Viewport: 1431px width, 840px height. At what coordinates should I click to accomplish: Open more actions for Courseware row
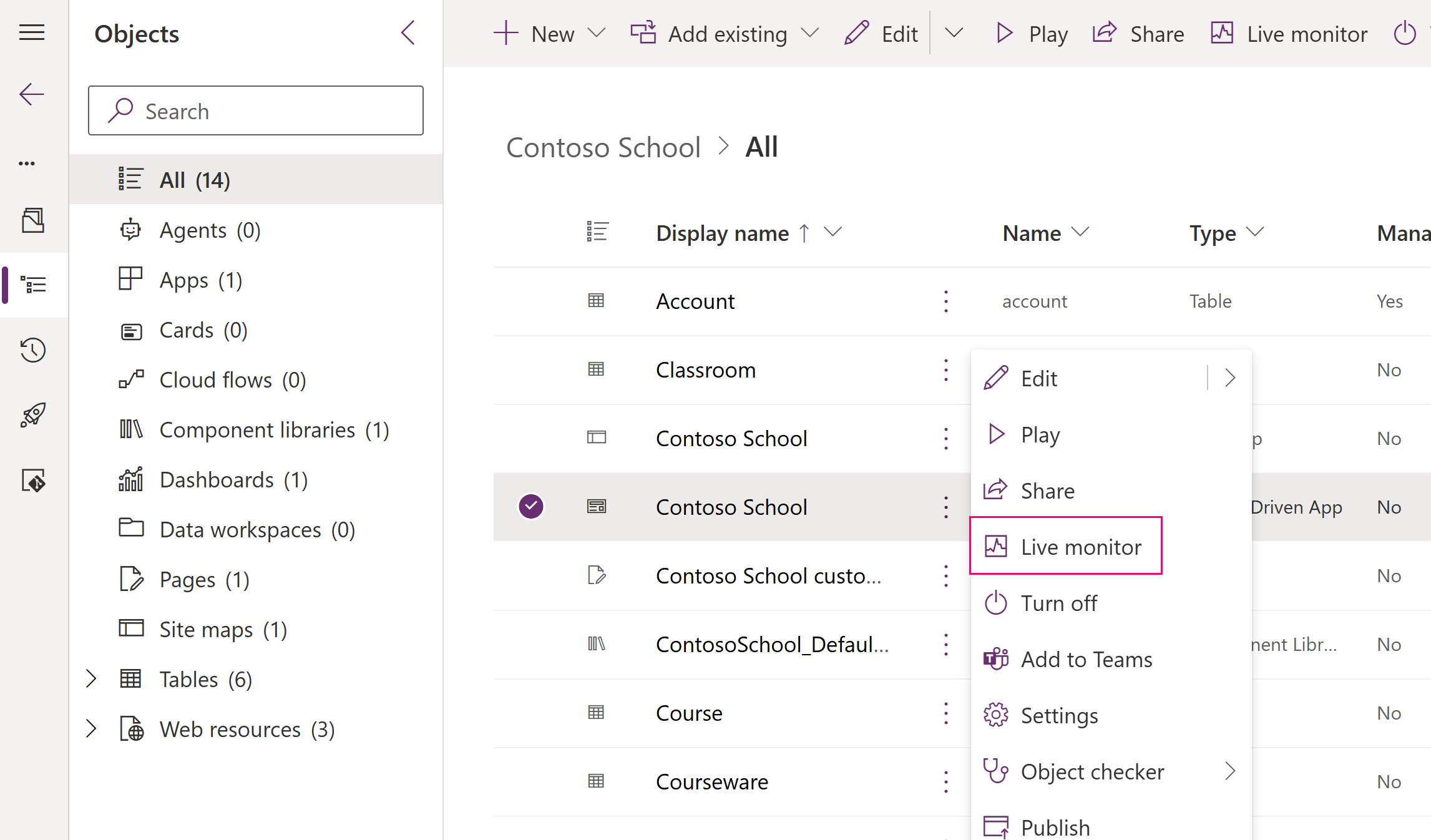pyautogui.click(x=946, y=782)
